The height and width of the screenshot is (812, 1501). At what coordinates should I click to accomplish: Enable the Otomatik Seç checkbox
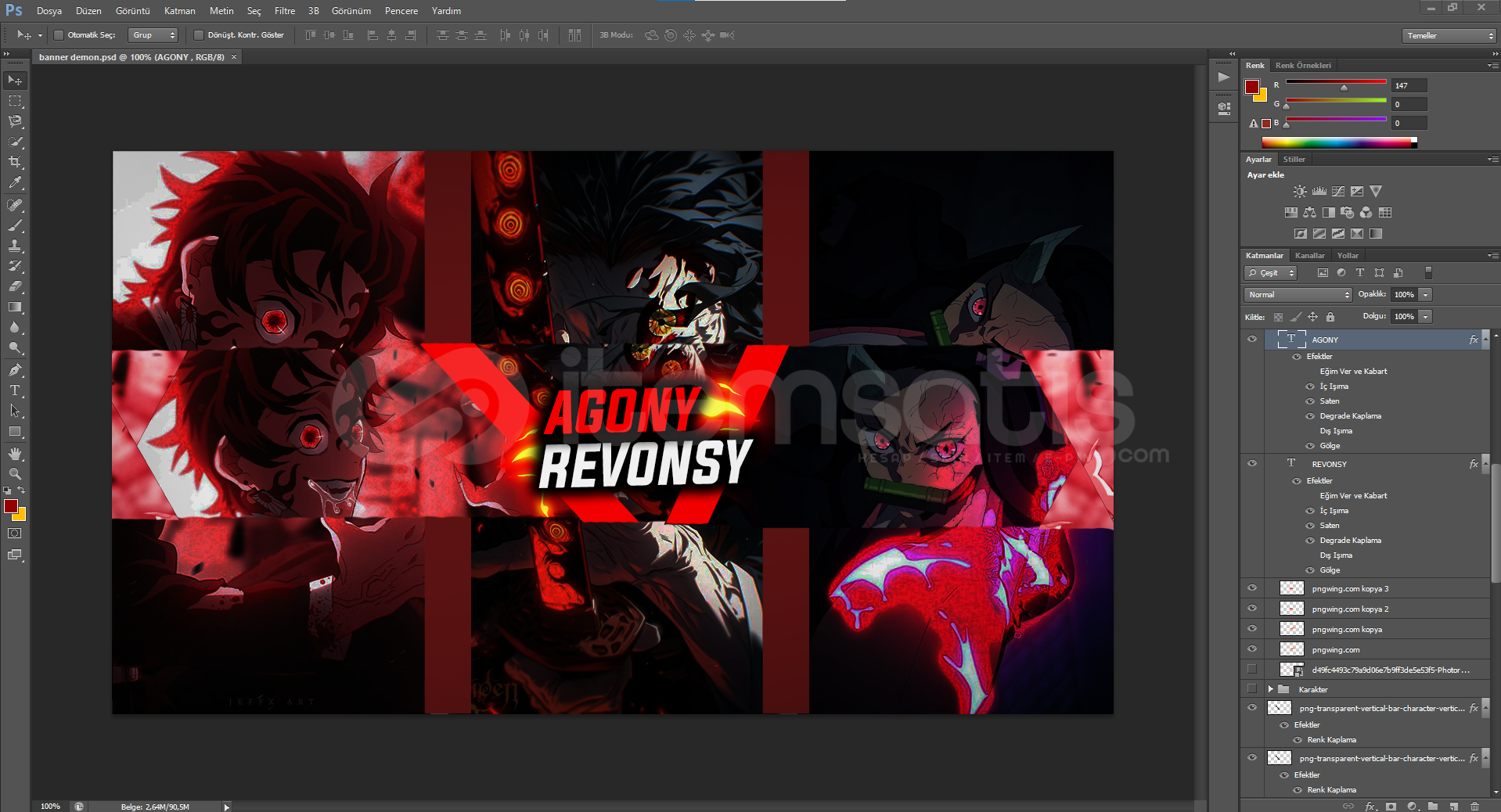tap(59, 35)
